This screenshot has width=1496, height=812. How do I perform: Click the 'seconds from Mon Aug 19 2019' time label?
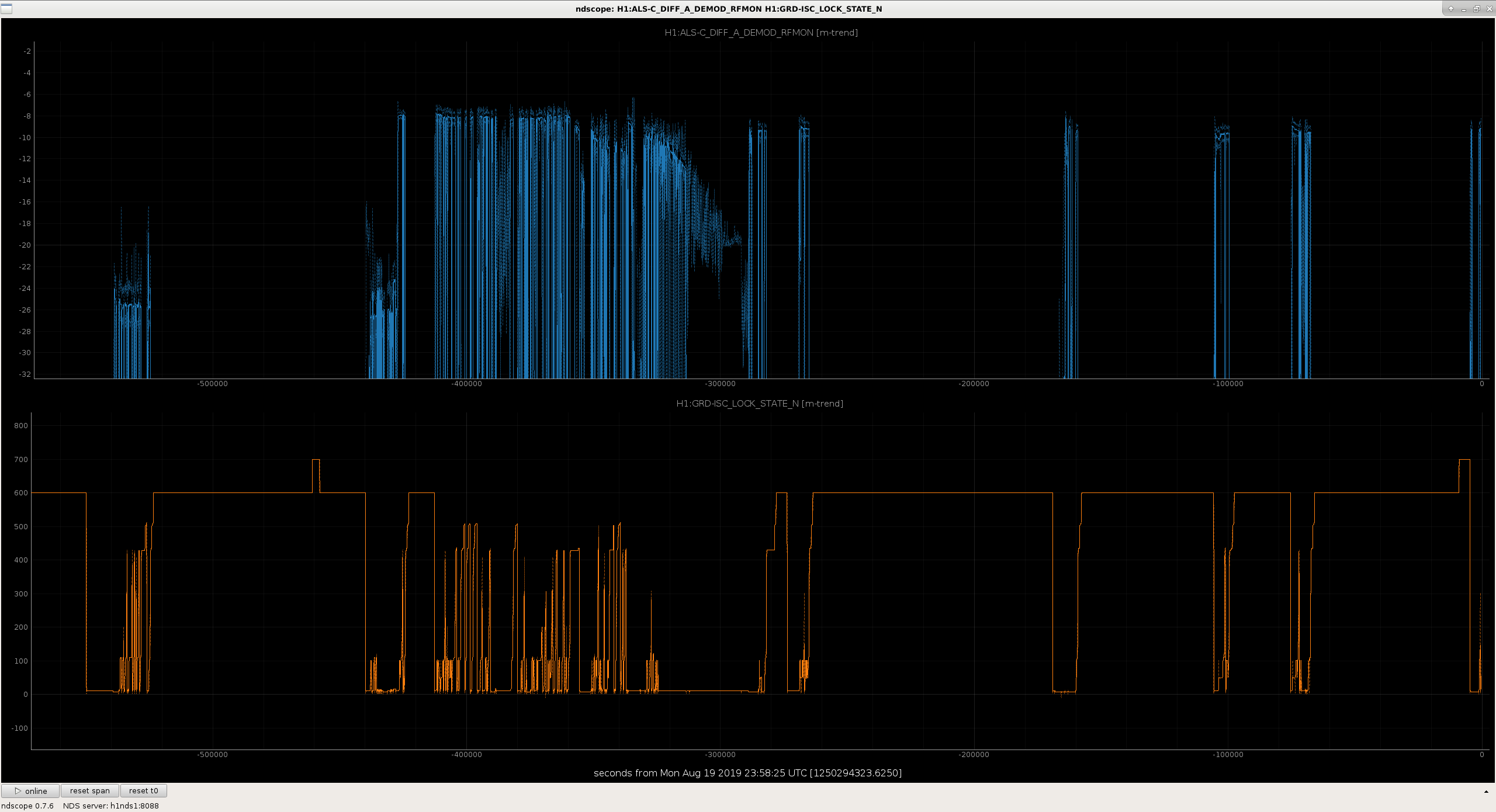pos(747,773)
